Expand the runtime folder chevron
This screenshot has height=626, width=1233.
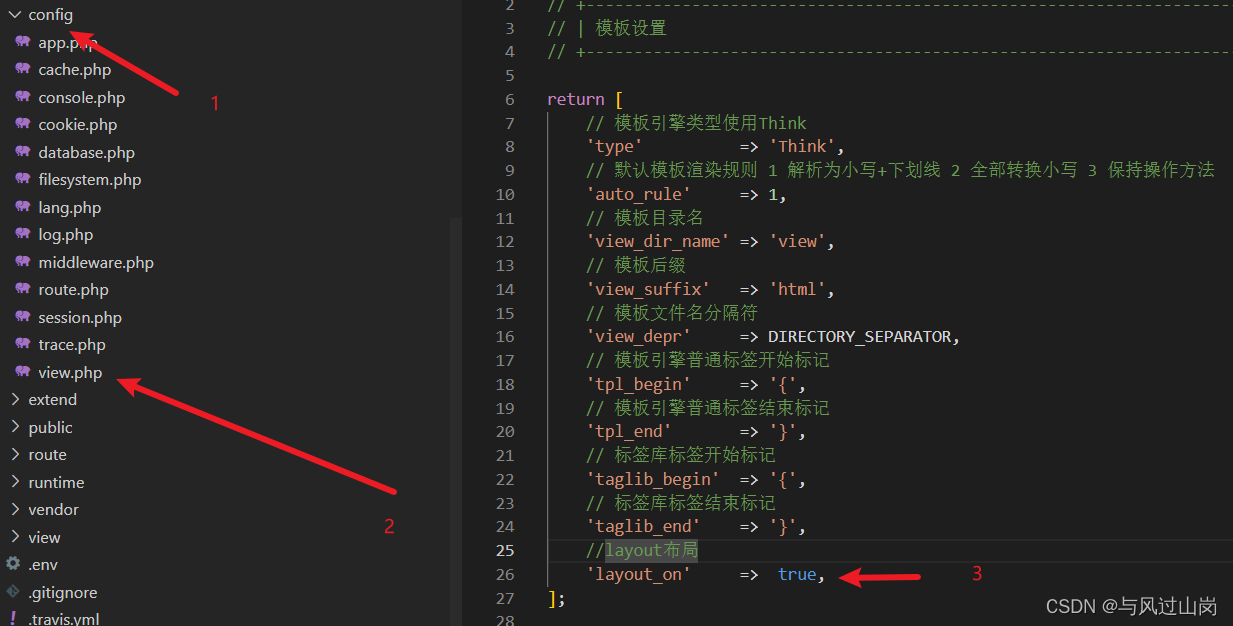click(15, 482)
